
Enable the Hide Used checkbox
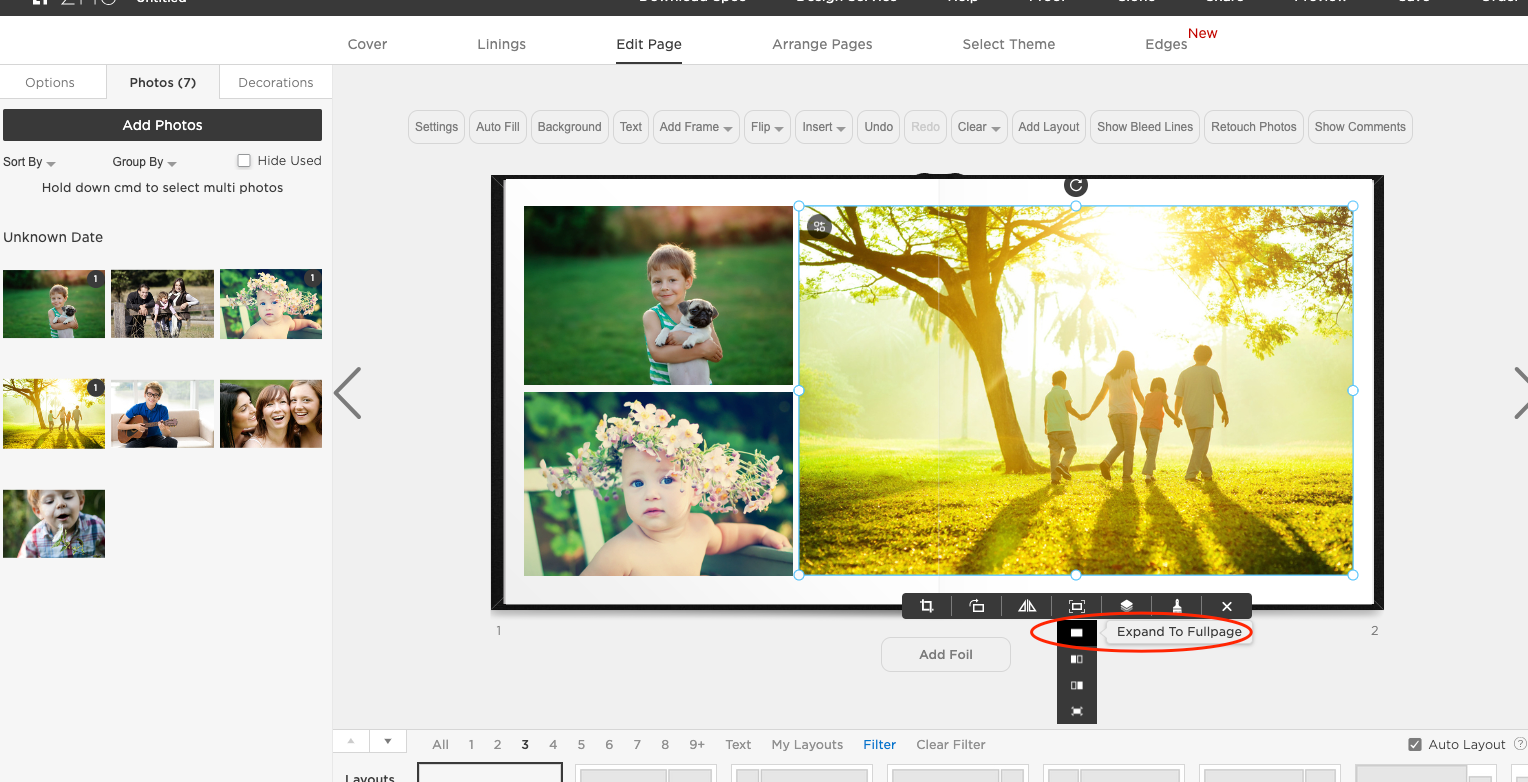pos(244,161)
